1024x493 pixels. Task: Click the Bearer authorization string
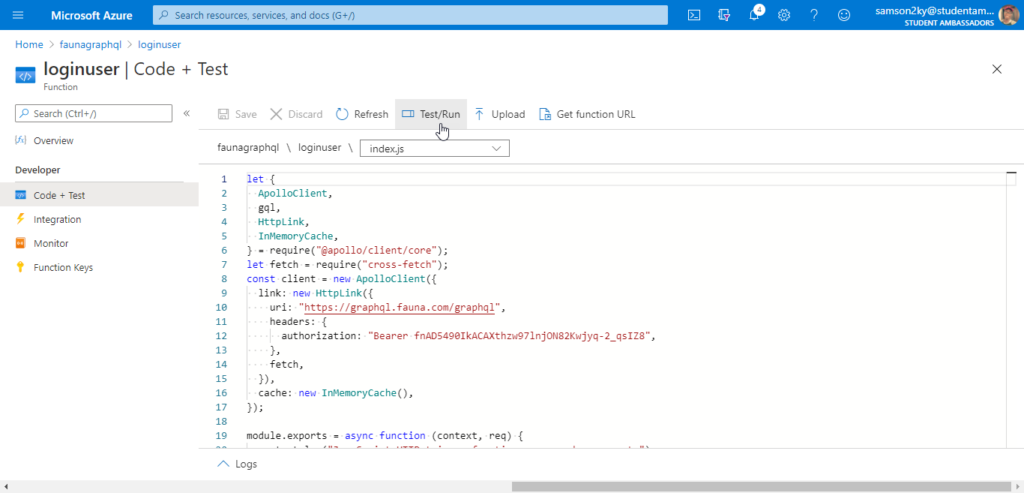pos(511,336)
